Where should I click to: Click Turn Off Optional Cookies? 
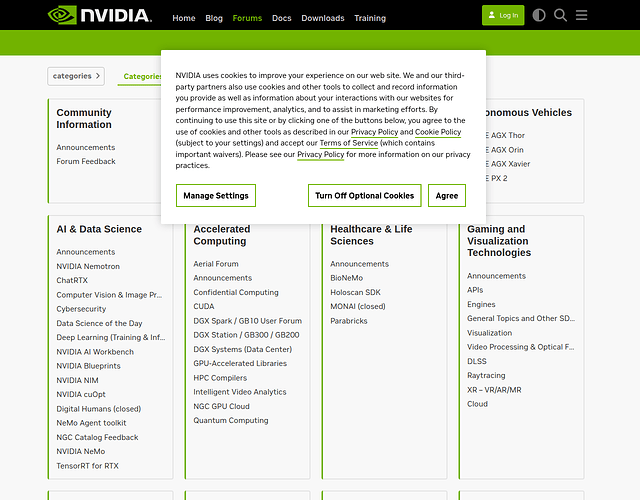[x=364, y=196]
